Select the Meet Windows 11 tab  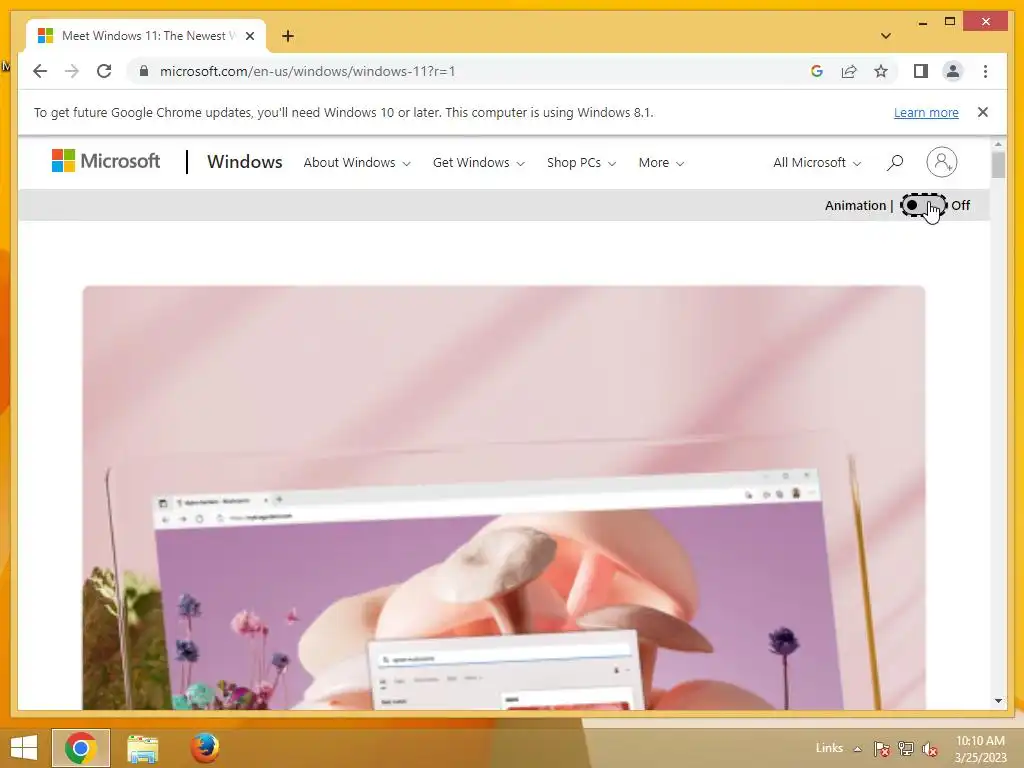click(x=146, y=36)
